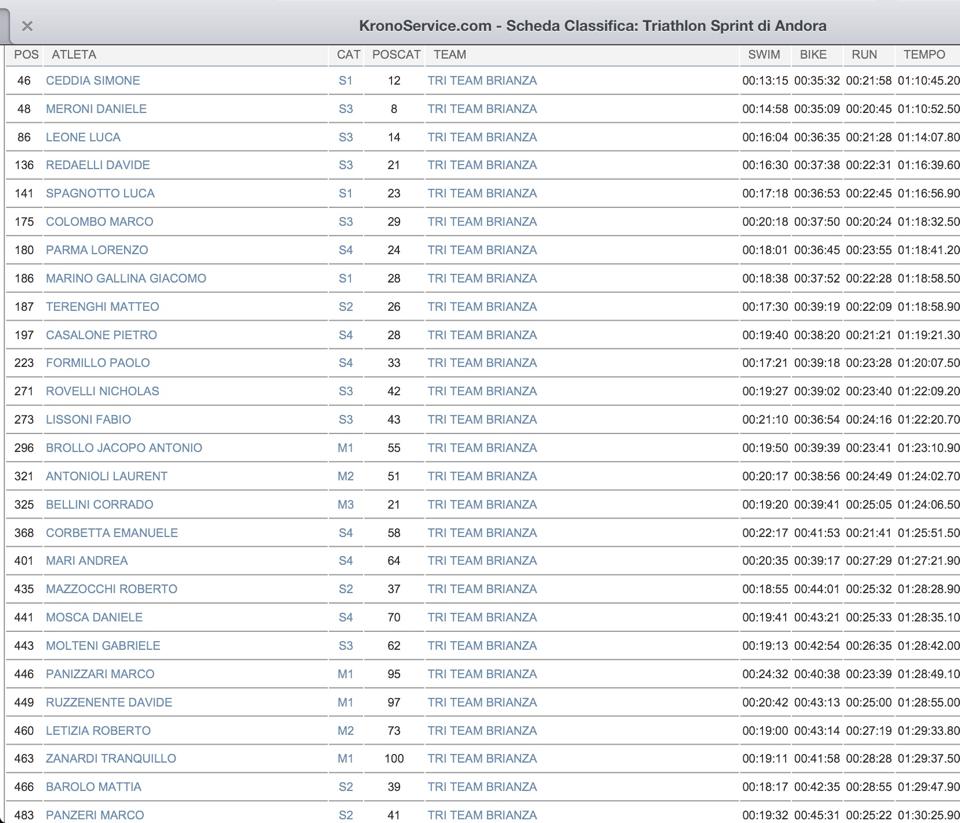960x823 pixels.
Task: Sort by RUN column header
Action: click(864, 54)
